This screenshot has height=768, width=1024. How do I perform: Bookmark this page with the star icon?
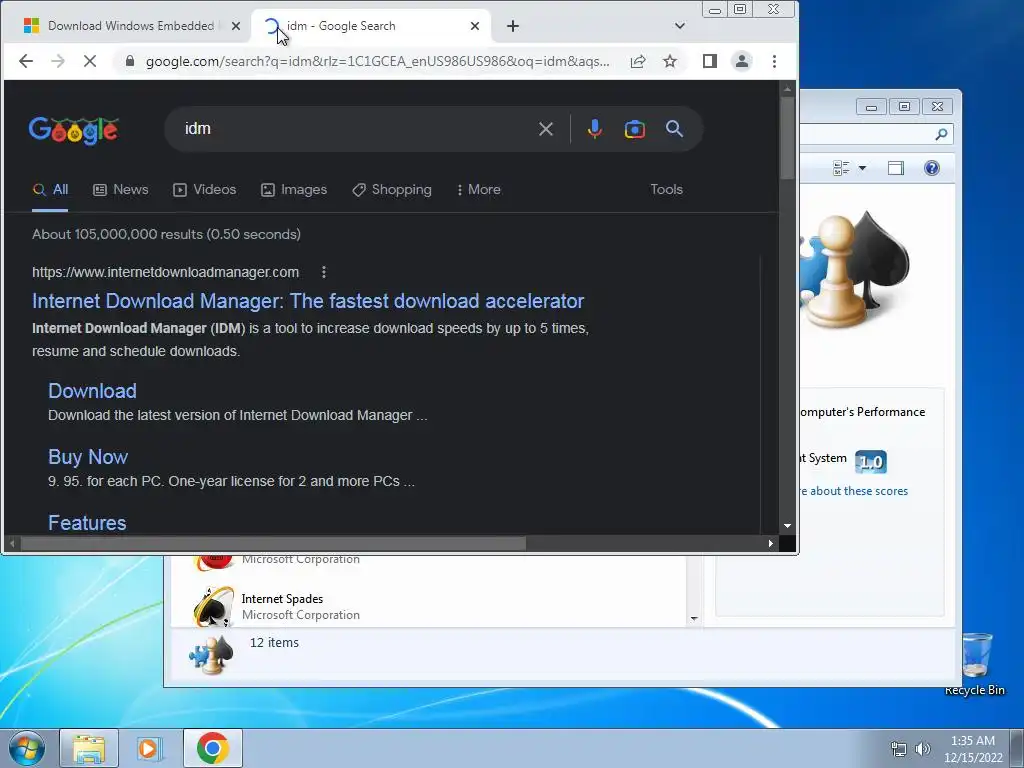[x=670, y=61]
